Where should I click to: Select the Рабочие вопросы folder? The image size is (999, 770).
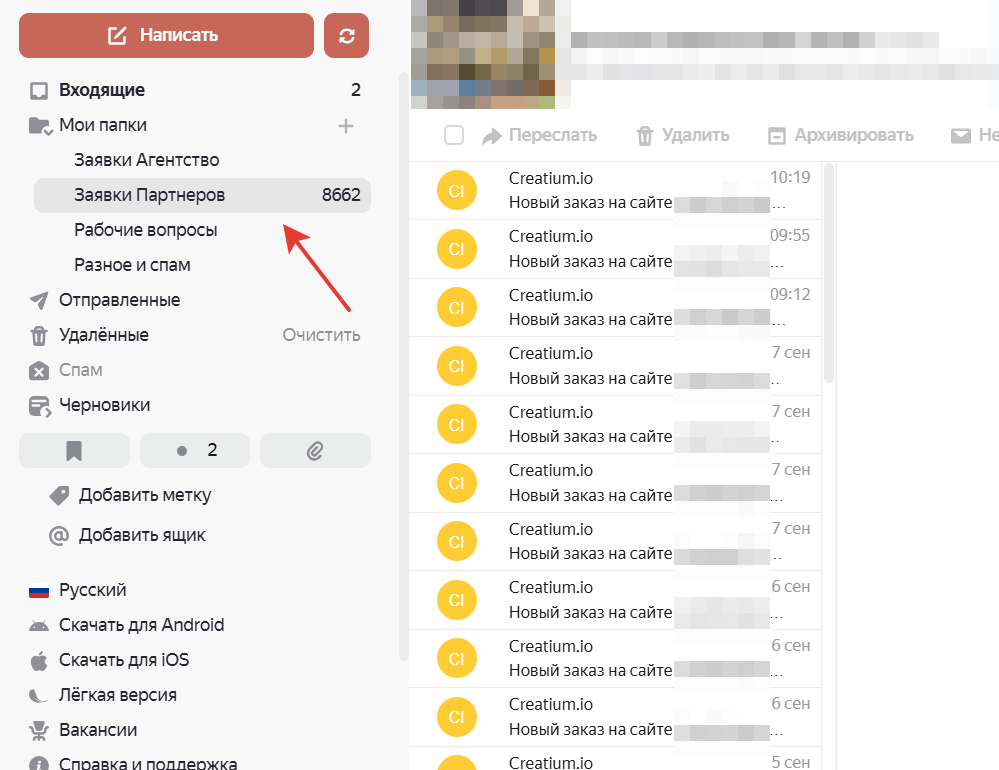point(145,230)
